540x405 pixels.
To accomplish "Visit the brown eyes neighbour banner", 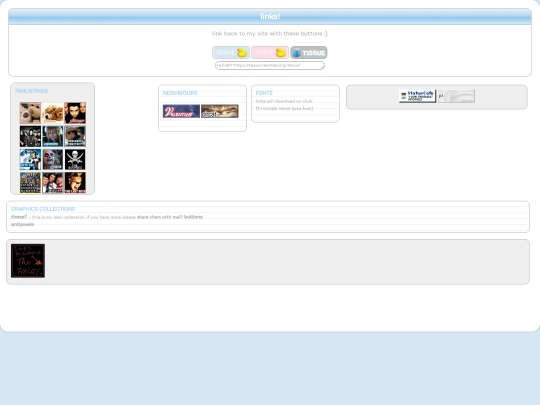I will click(x=220, y=111).
